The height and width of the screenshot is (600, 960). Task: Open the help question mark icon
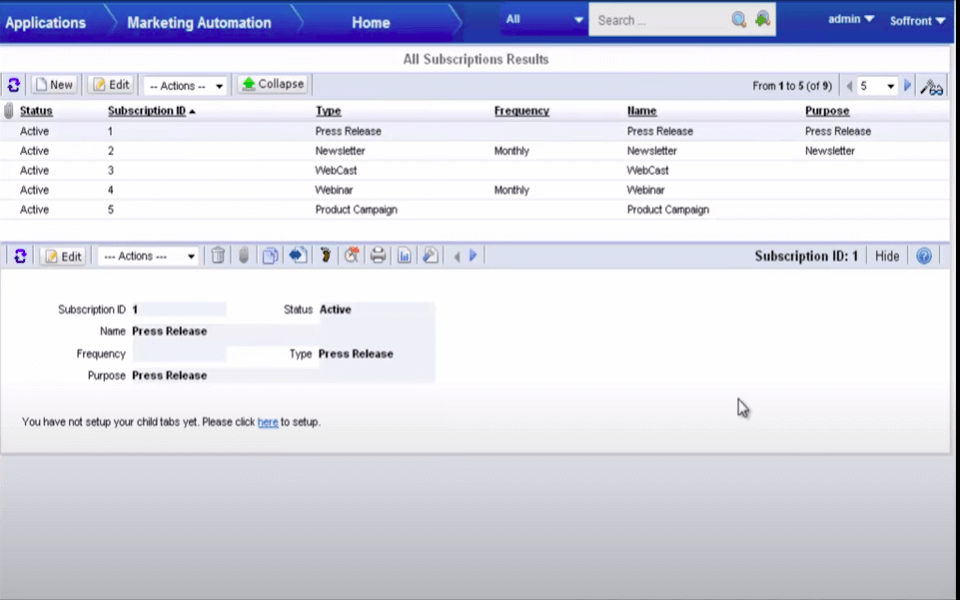(924, 256)
